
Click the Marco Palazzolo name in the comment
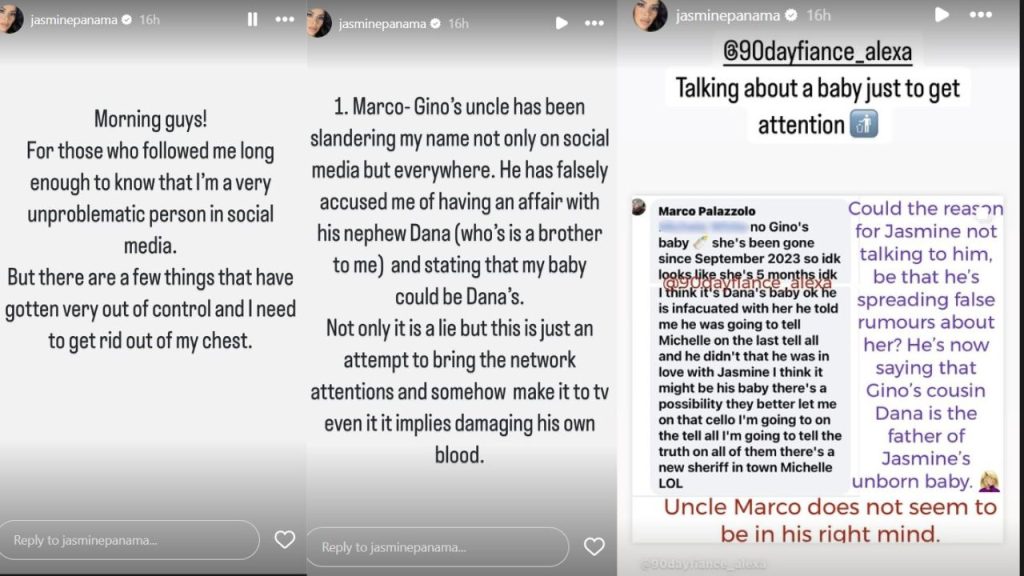(x=707, y=211)
